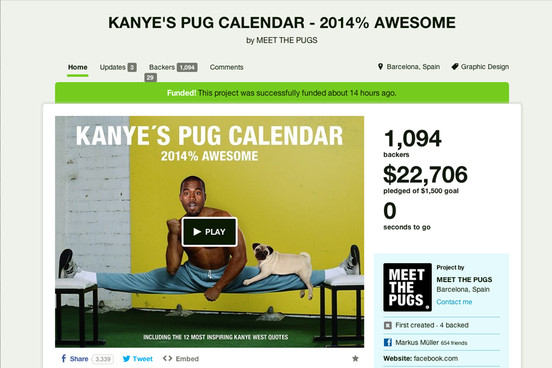This screenshot has height=368, width=552.
Task: Select the Home tab
Action: (77, 67)
